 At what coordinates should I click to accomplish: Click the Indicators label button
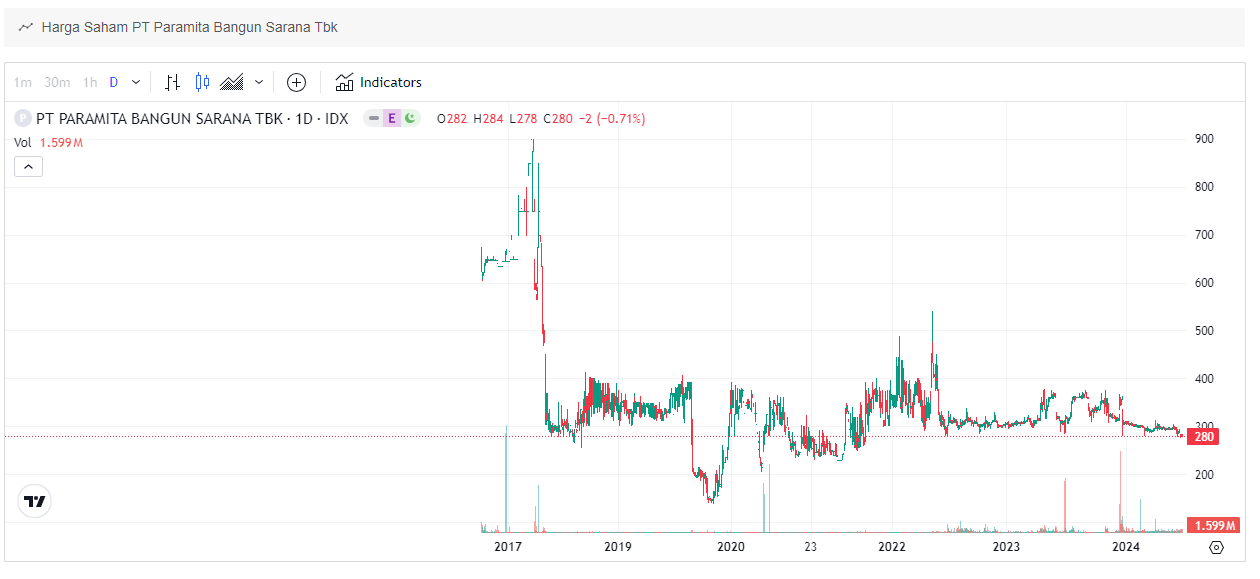[390, 82]
